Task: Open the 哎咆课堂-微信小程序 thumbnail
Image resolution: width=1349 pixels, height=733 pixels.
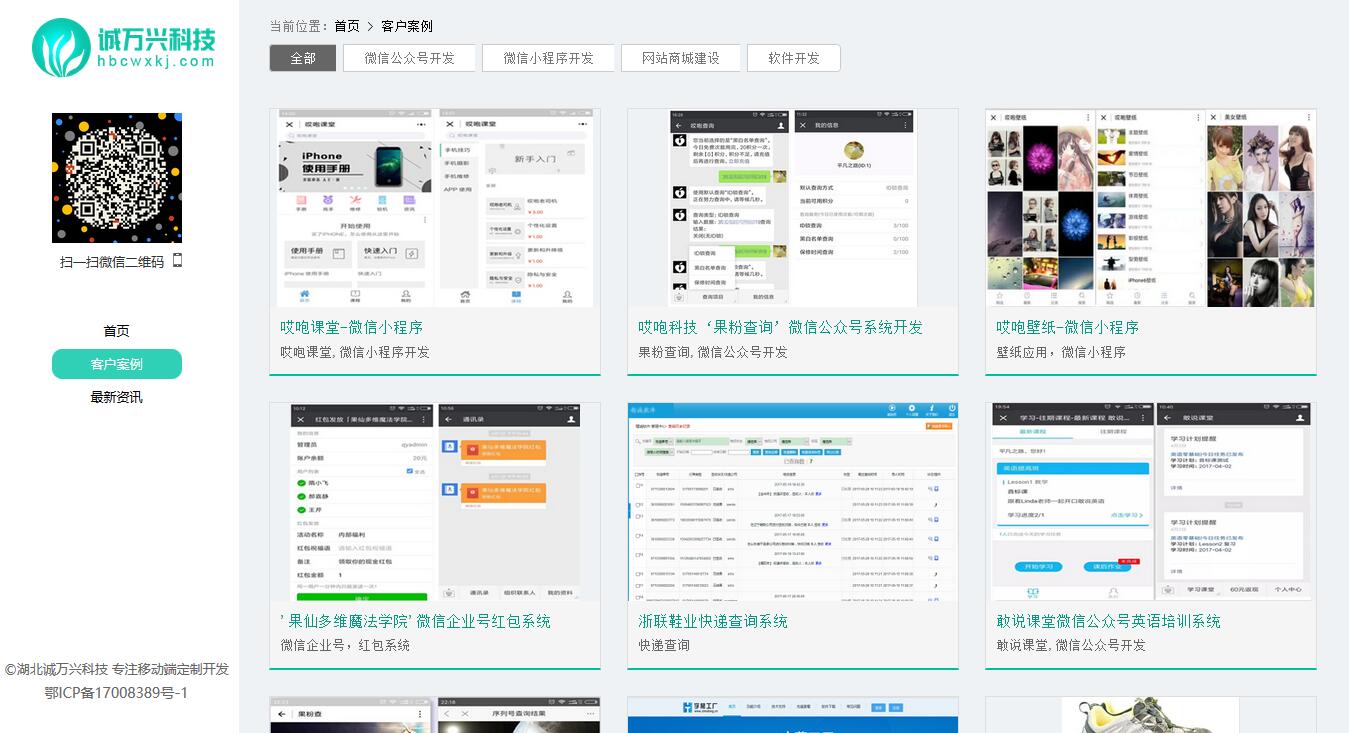Action: coord(436,208)
